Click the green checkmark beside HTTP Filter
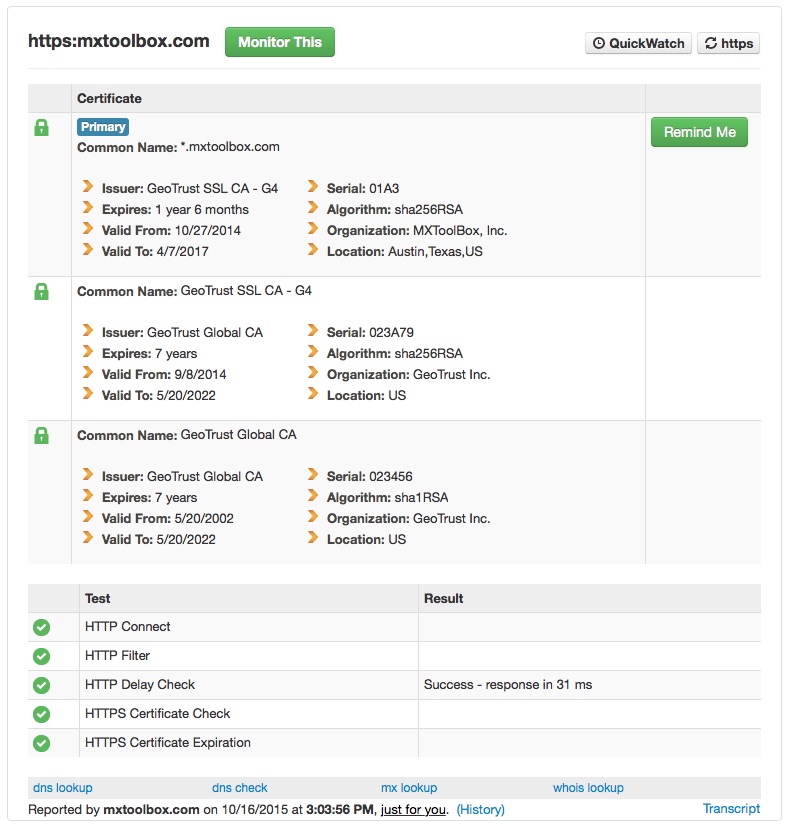The image size is (788, 825). [42, 656]
